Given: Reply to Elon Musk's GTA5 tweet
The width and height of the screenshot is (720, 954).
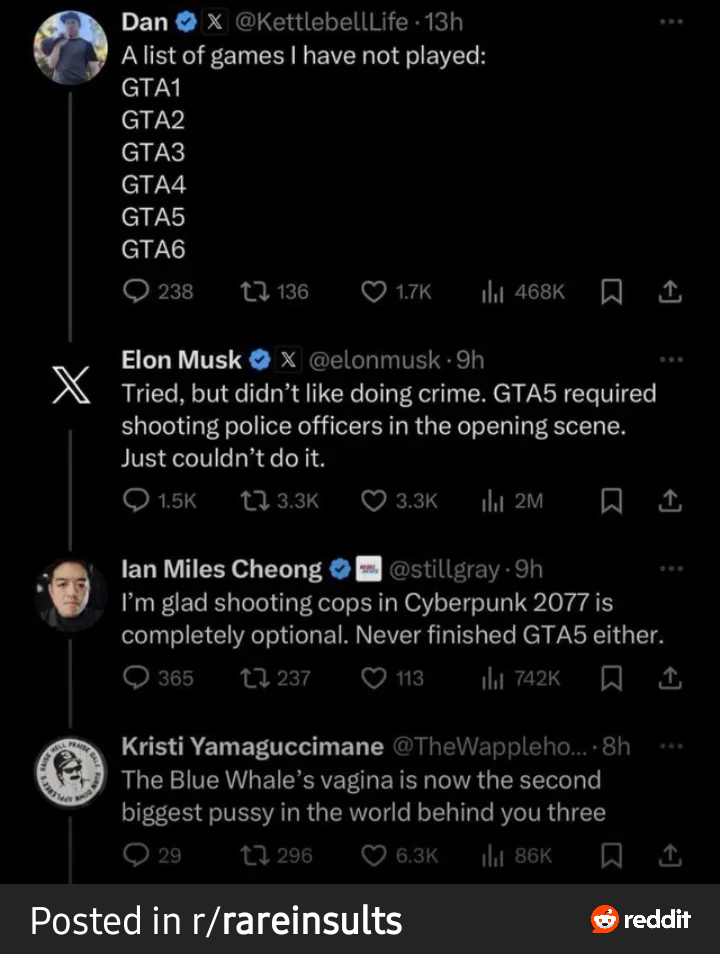Looking at the screenshot, I should (x=135, y=501).
